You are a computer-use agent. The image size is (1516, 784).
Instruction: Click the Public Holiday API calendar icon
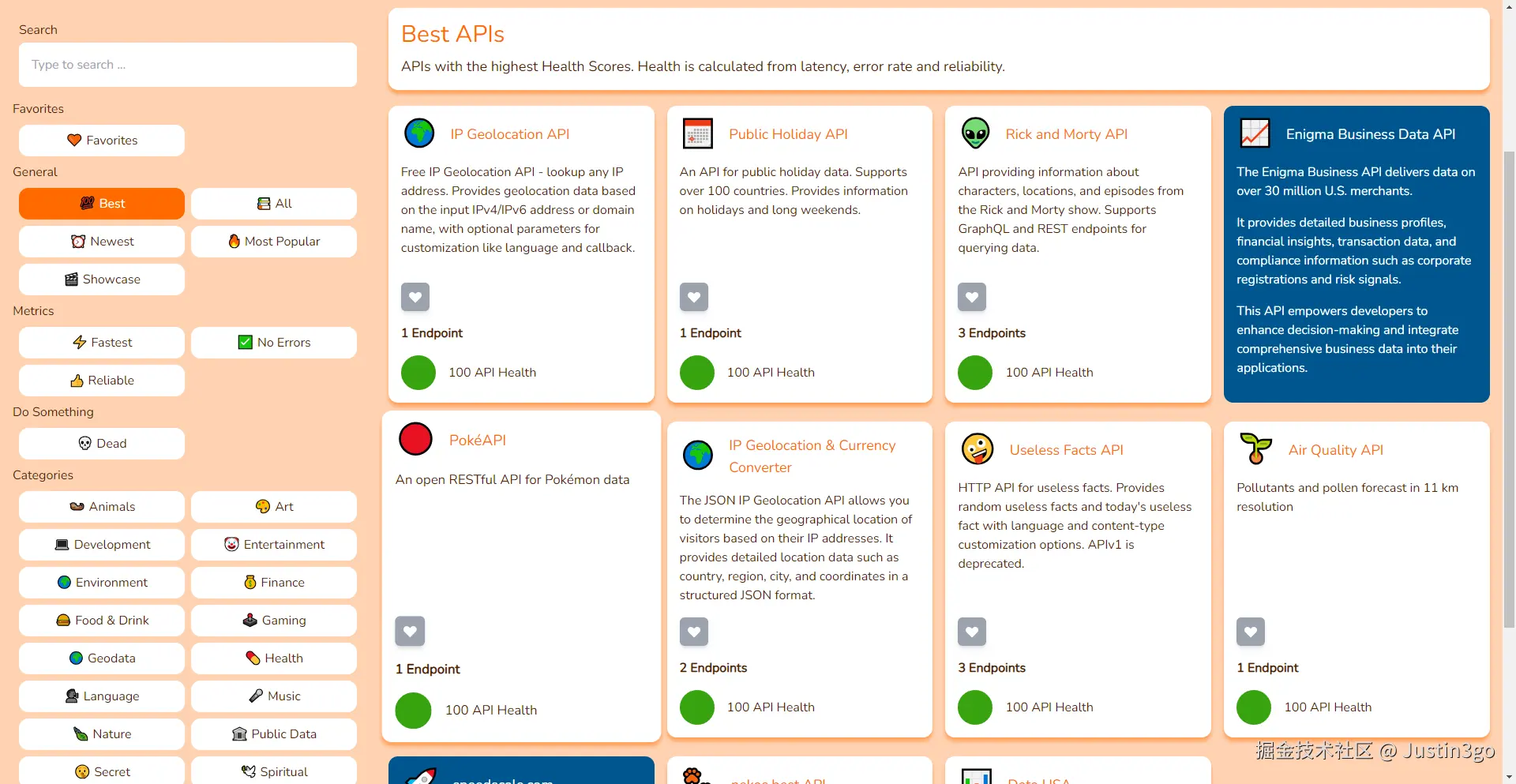697,133
